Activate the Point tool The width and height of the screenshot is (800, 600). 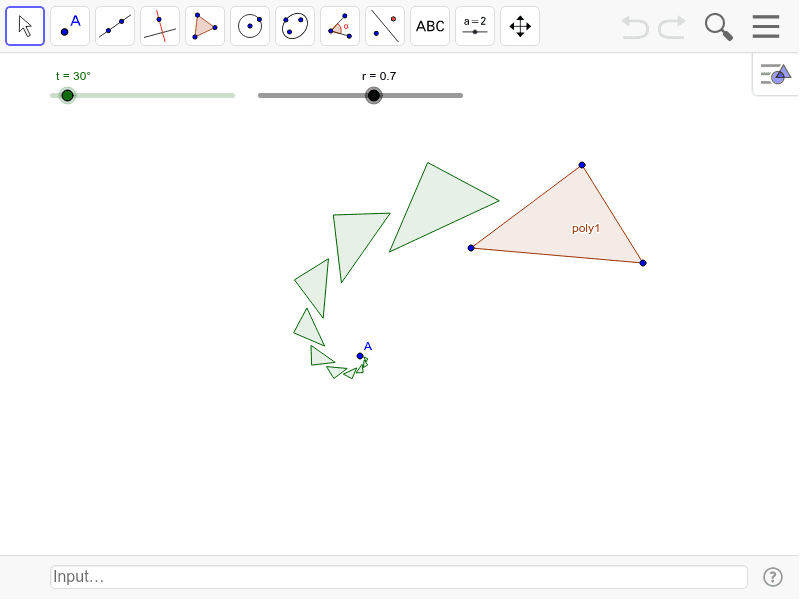[x=68, y=26]
